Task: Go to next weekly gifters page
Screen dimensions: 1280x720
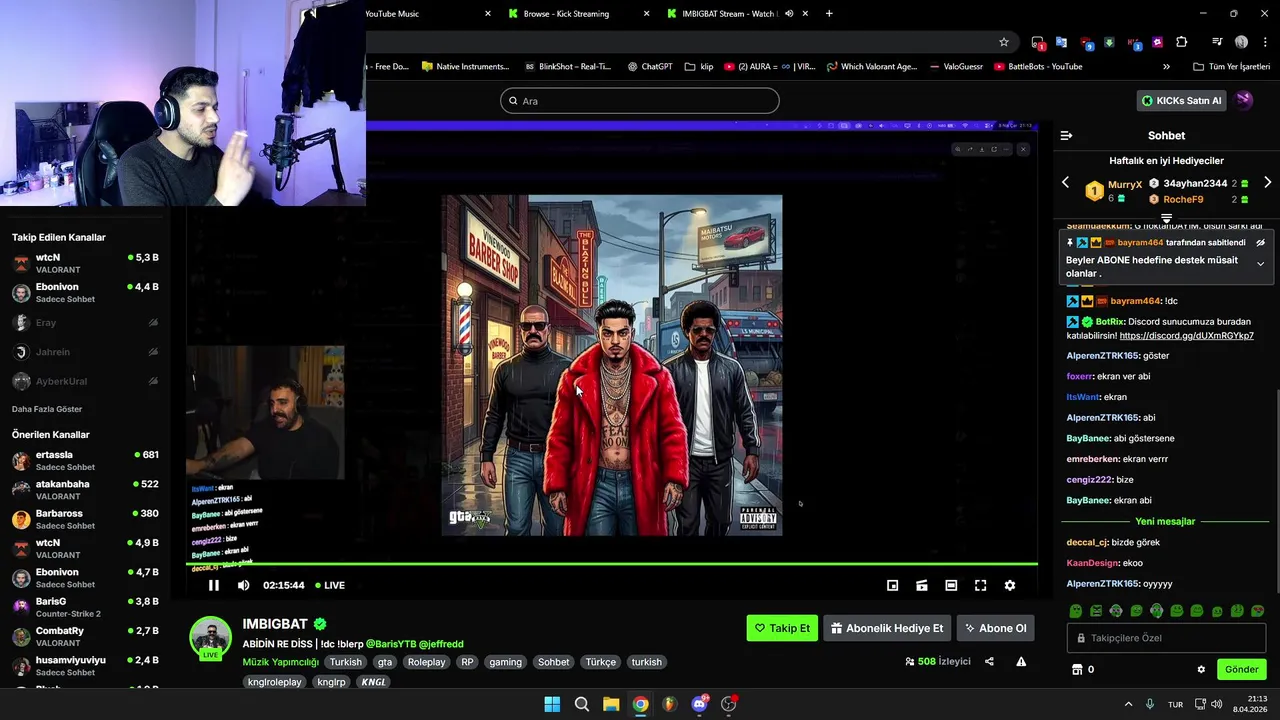Action: (x=1267, y=182)
